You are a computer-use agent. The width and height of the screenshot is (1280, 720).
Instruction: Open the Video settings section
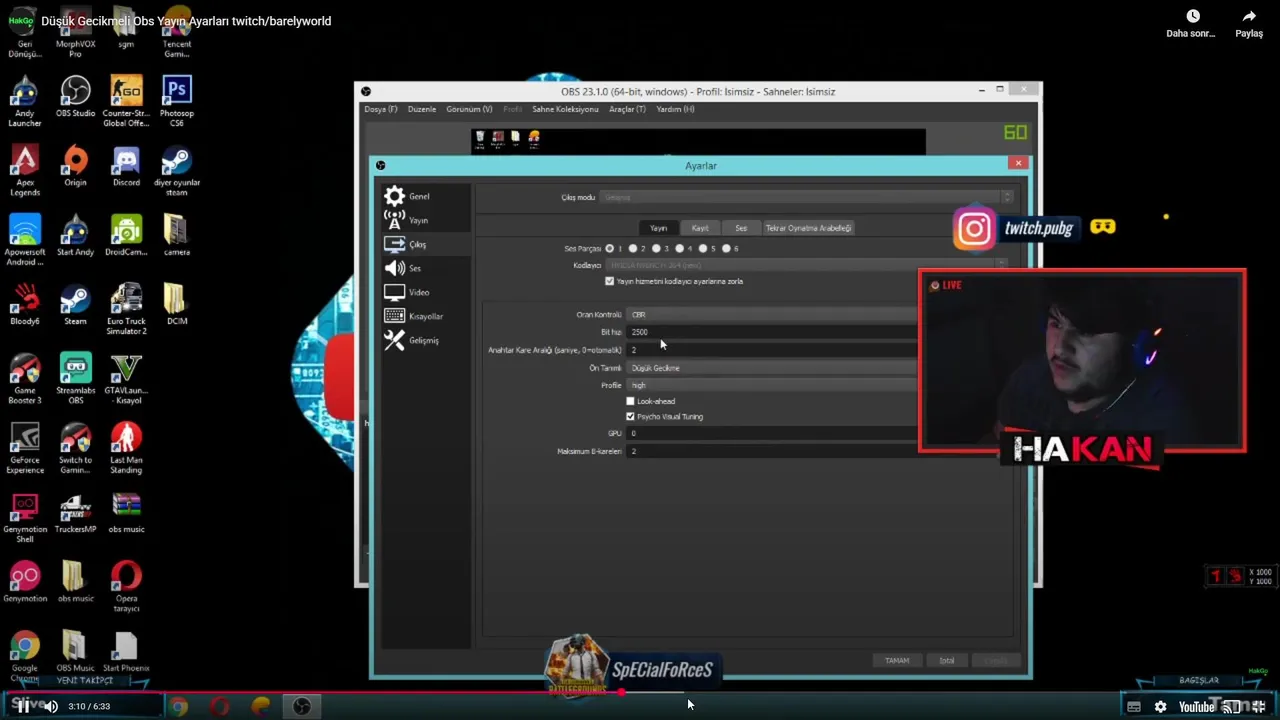pyautogui.click(x=424, y=292)
